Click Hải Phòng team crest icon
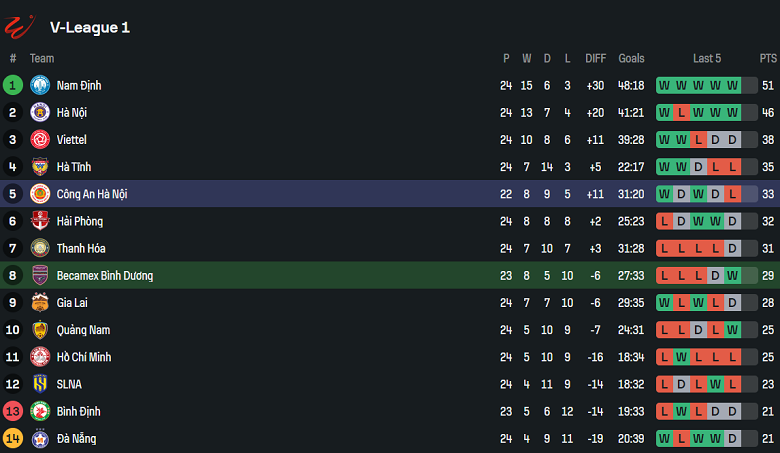Viewport: 780px width, 453px height. coord(40,221)
